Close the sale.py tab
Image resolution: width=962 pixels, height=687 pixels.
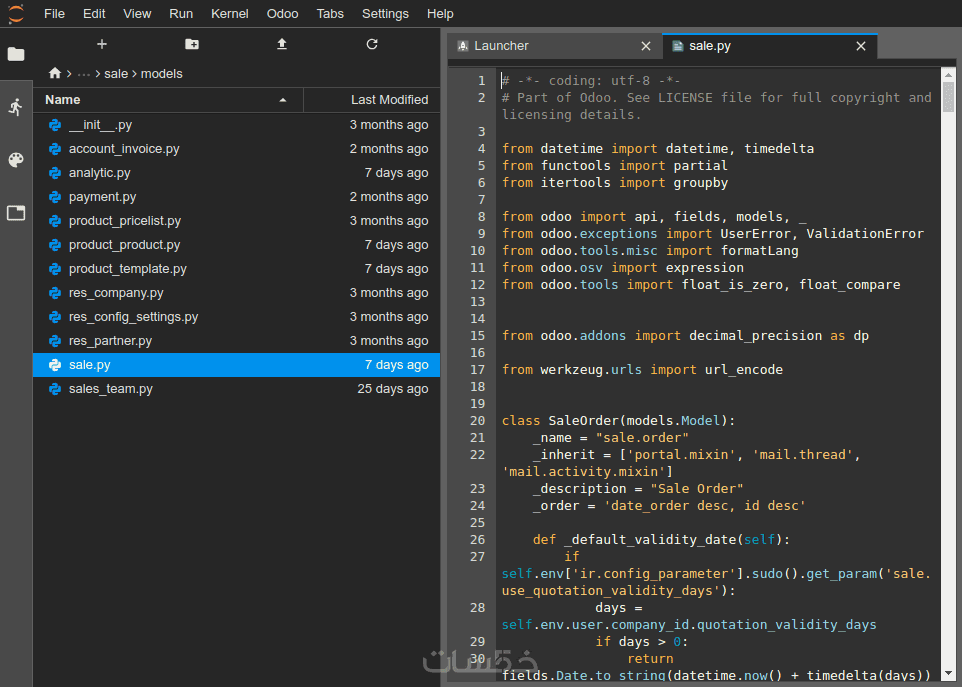pos(861,46)
